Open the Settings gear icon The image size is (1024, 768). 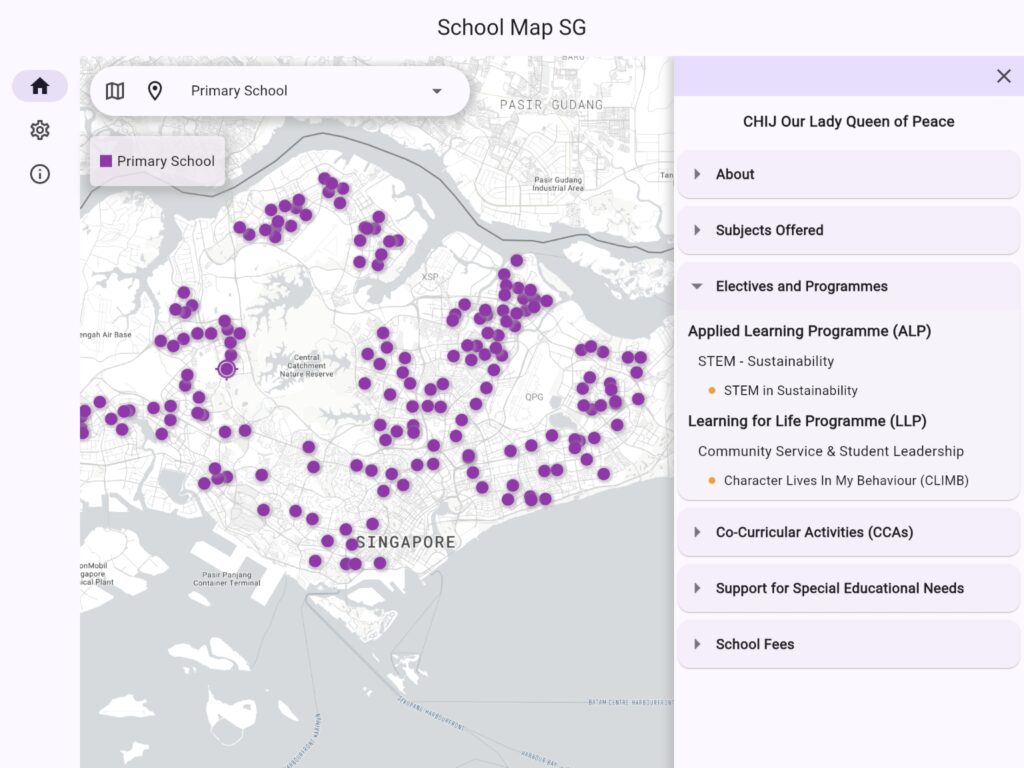40,130
